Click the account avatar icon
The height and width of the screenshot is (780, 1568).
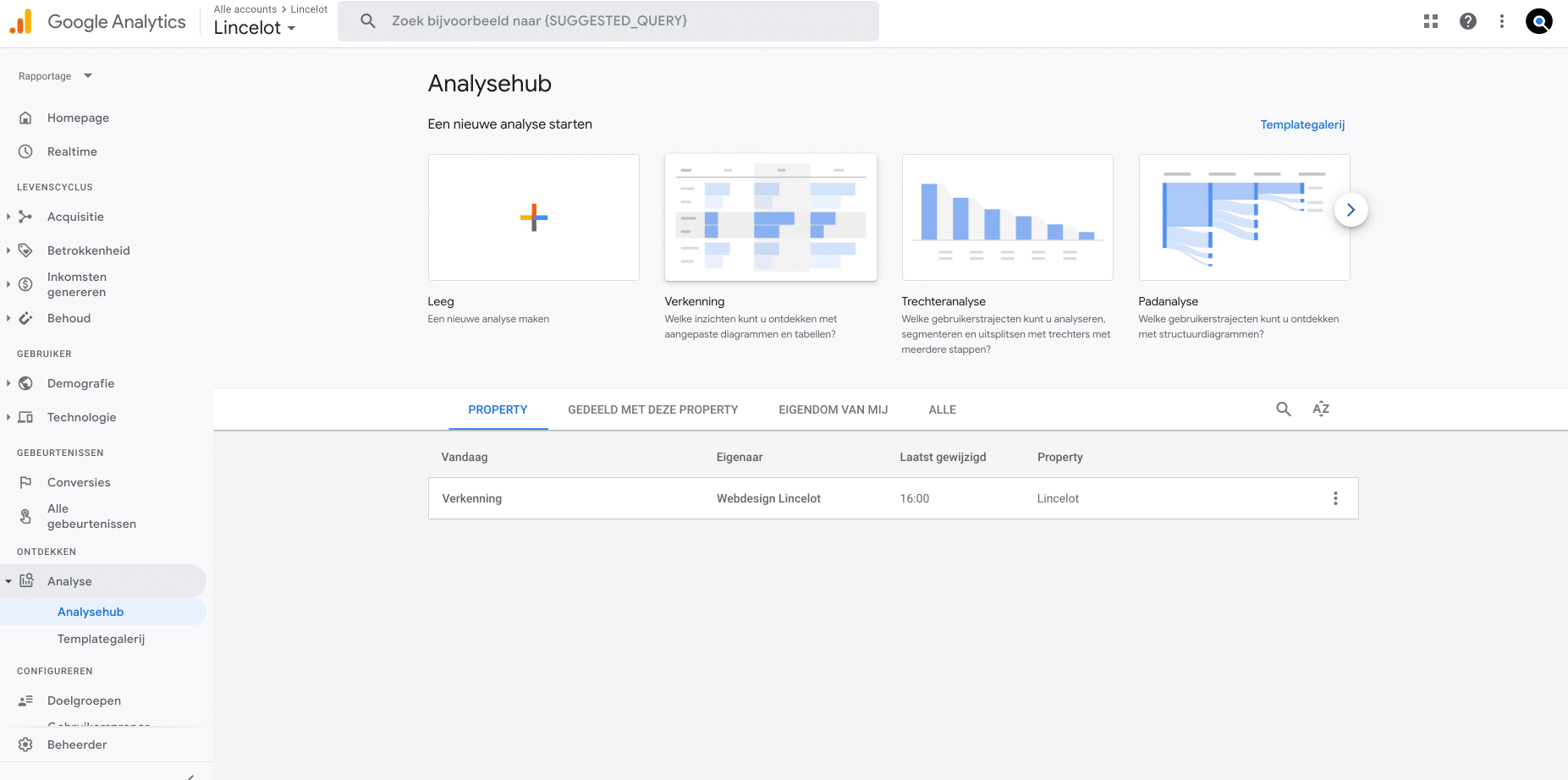click(x=1539, y=21)
